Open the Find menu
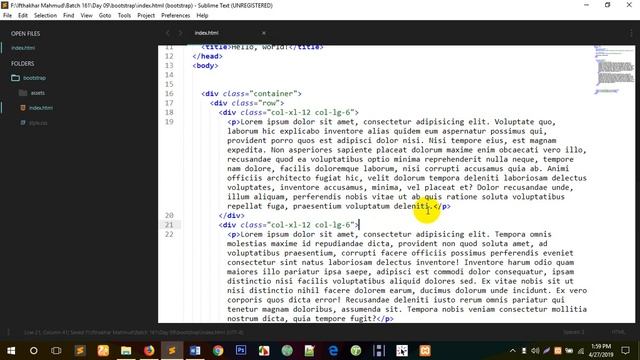 pyautogui.click(x=69, y=16)
